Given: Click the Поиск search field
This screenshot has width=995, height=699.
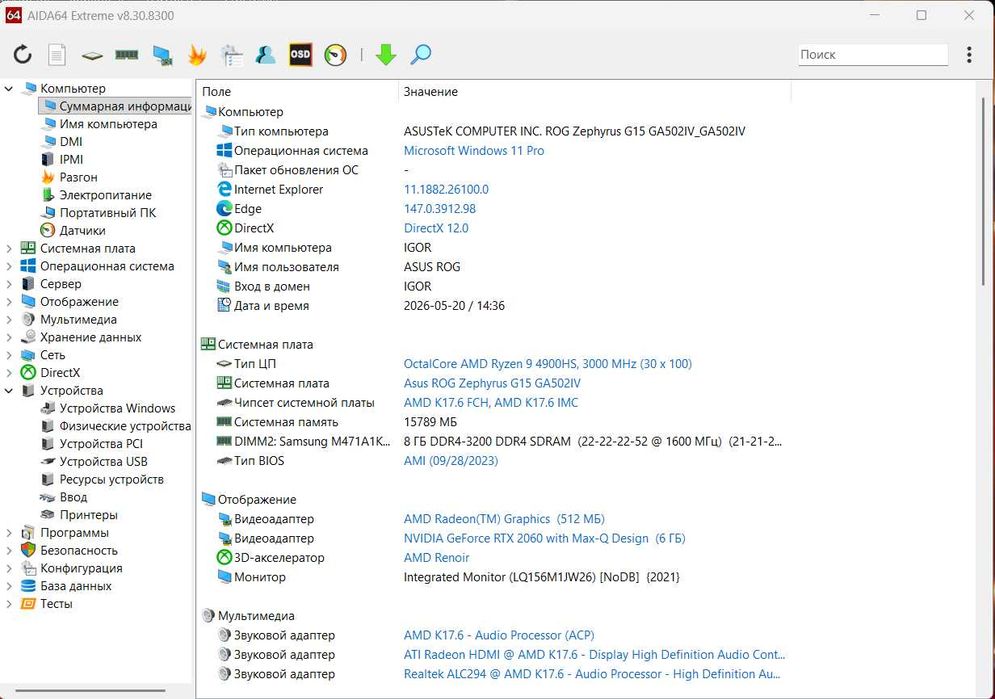Looking at the screenshot, I should (x=873, y=55).
